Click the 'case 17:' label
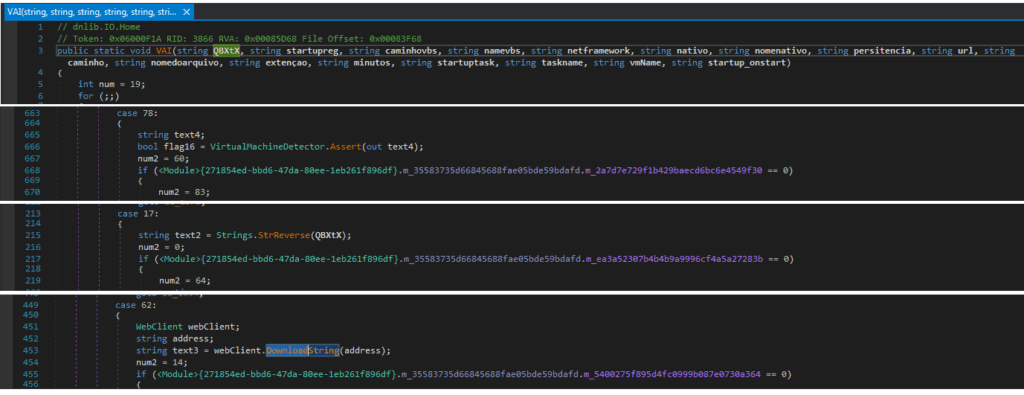This screenshot has height=395, width=1024. point(137,213)
